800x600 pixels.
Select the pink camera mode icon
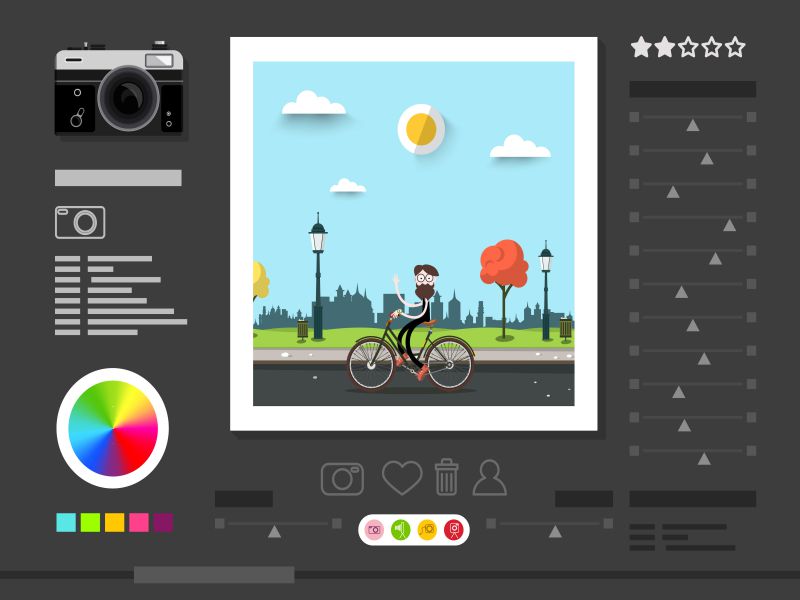(375, 530)
